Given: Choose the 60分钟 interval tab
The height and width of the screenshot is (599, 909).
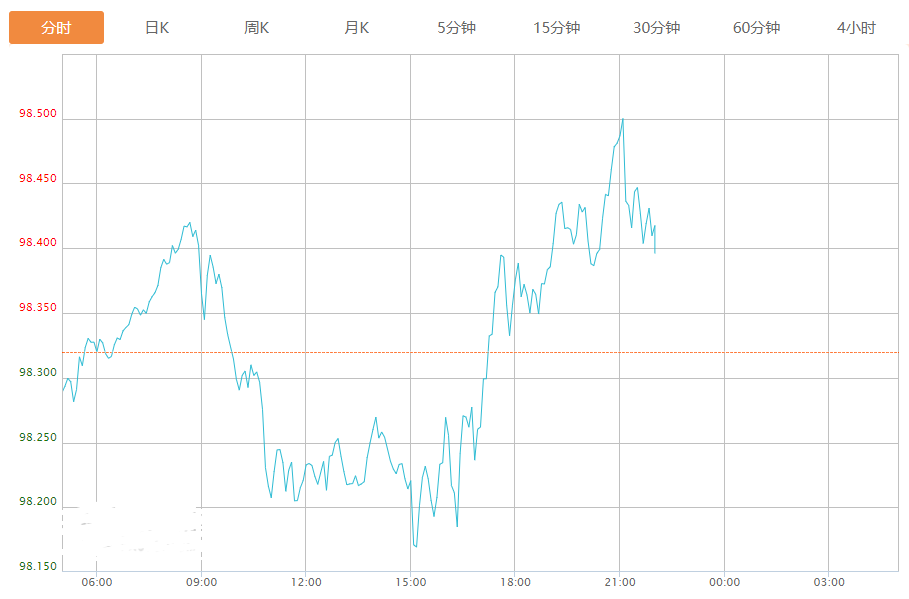Looking at the screenshot, I should [x=756, y=28].
